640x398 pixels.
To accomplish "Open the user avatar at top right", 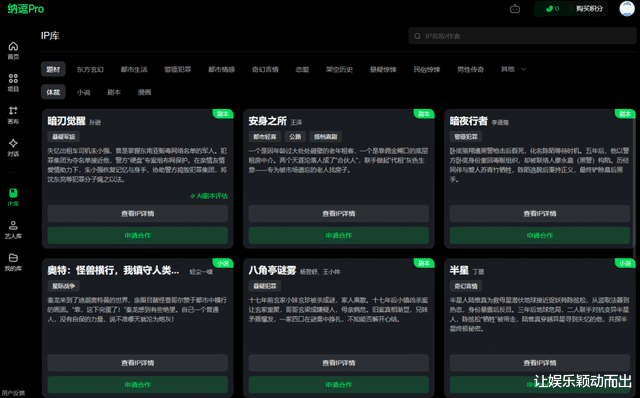I will pos(627,9).
